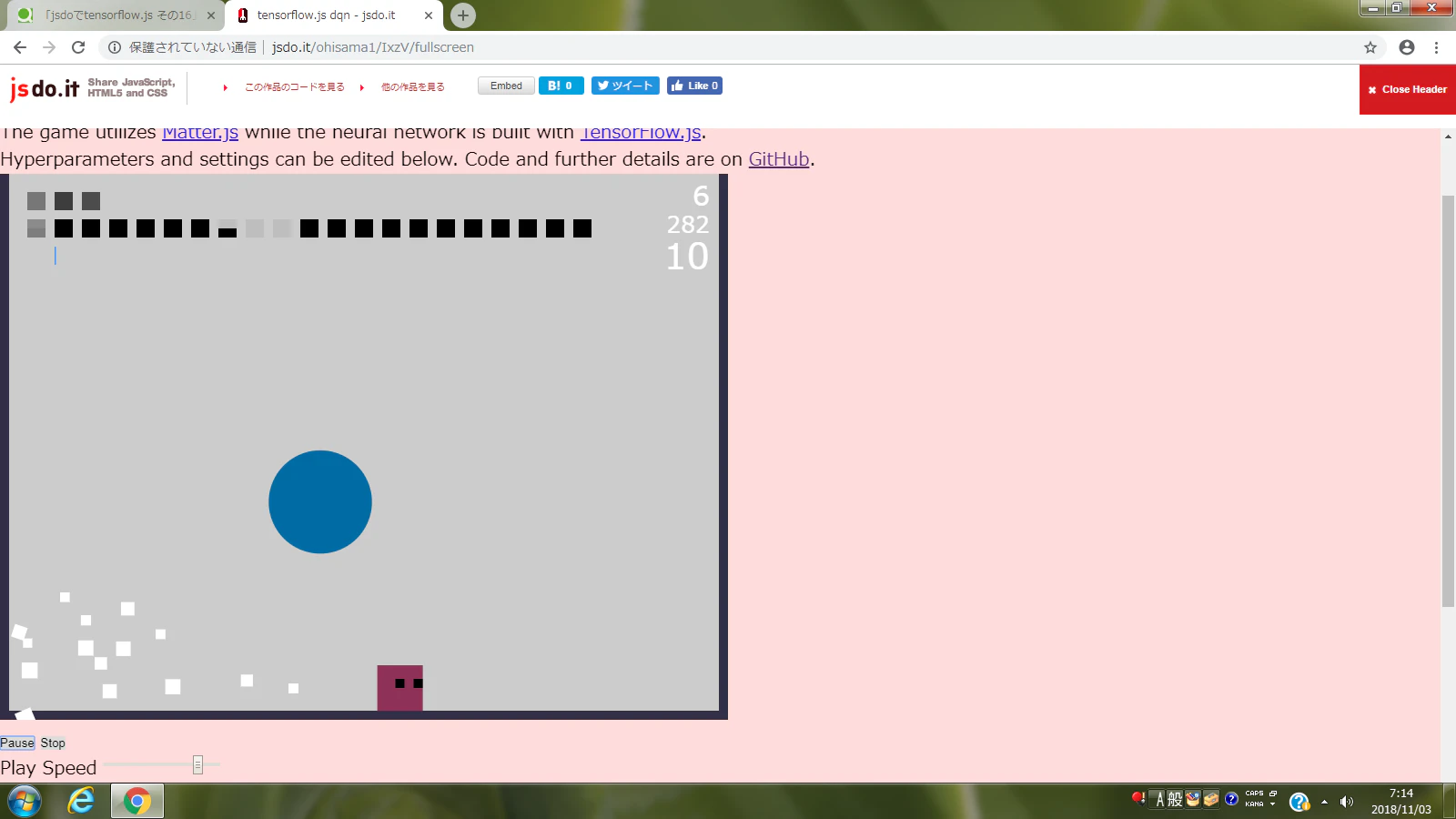The height and width of the screenshot is (819, 1456).
Task: Close the 'jsdoでtensorflow.js' tab
Action: click(x=211, y=15)
